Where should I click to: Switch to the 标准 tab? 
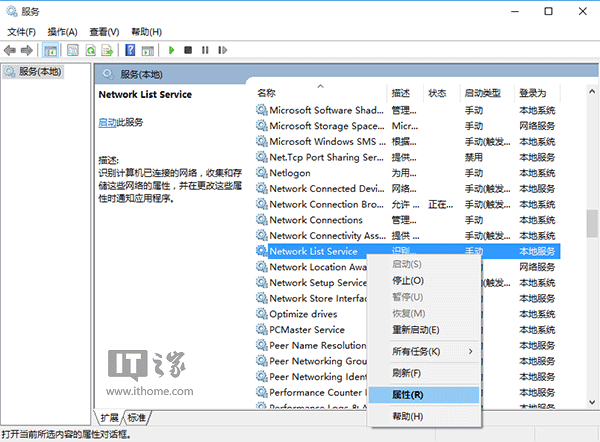(x=137, y=417)
